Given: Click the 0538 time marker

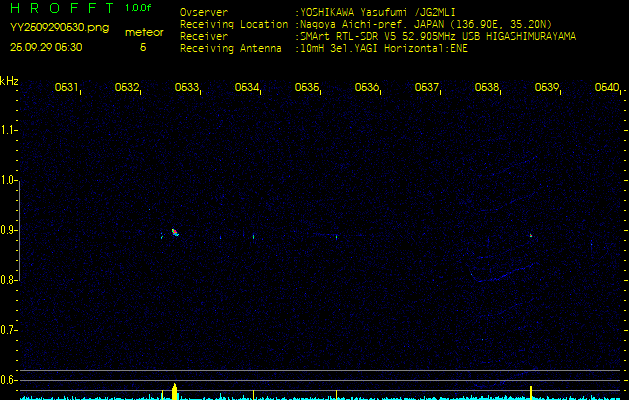Looking at the screenshot, I should pyautogui.click(x=487, y=87).
